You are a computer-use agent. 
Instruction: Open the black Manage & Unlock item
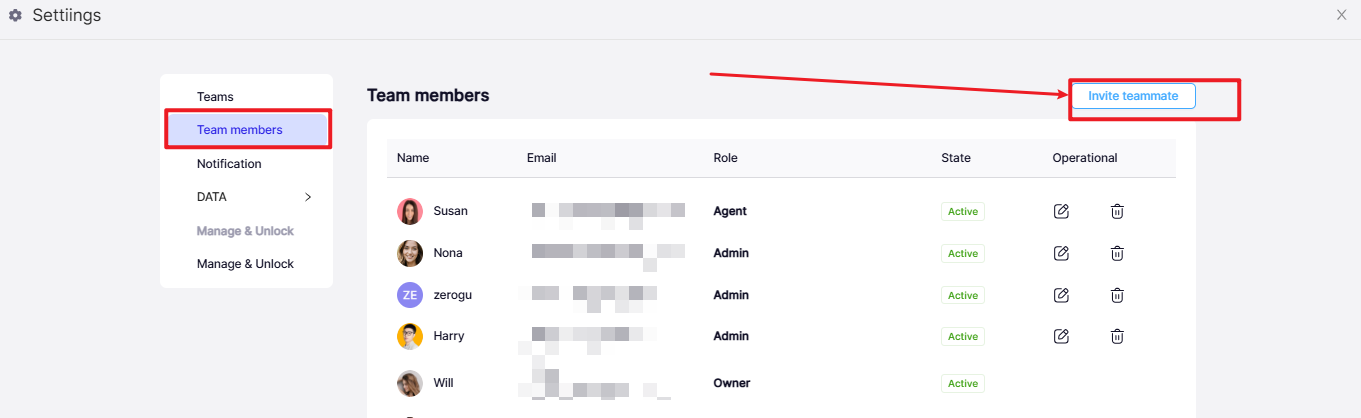coord(245,264)
